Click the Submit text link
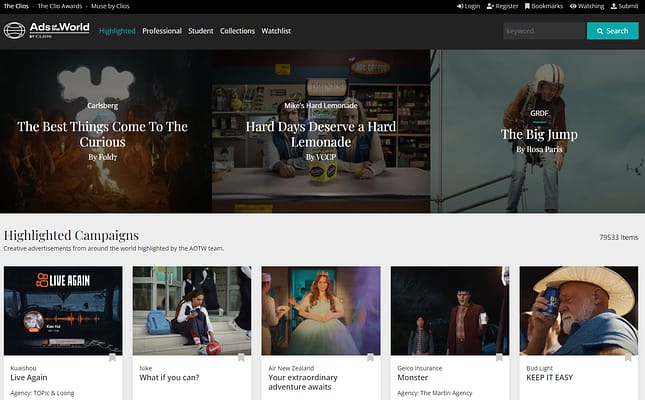The height and width of the screenshot is (400, 645). coord(629,6)
